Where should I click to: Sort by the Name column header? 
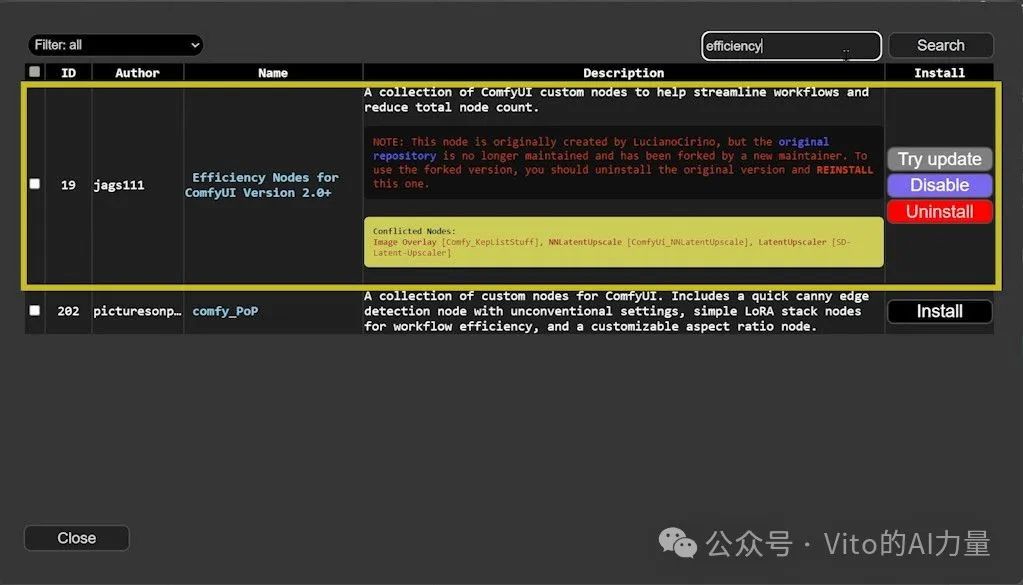(273, 73)
